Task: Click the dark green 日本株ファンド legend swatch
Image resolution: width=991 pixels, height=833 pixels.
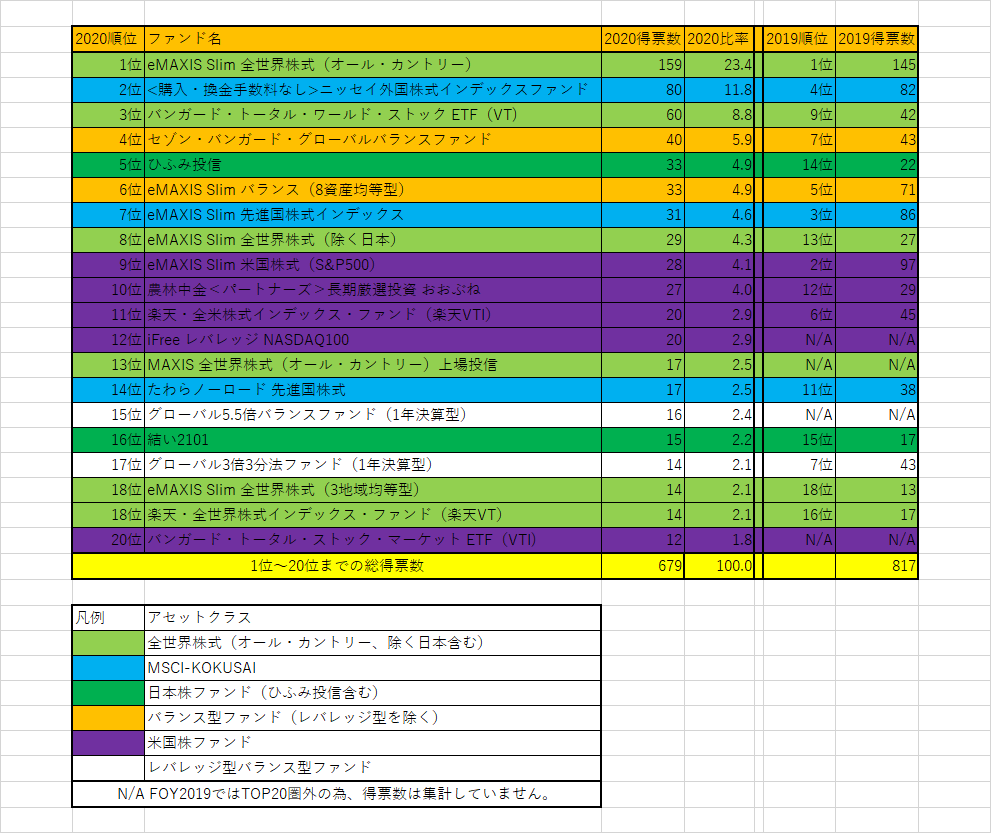Action: [109, 693]
